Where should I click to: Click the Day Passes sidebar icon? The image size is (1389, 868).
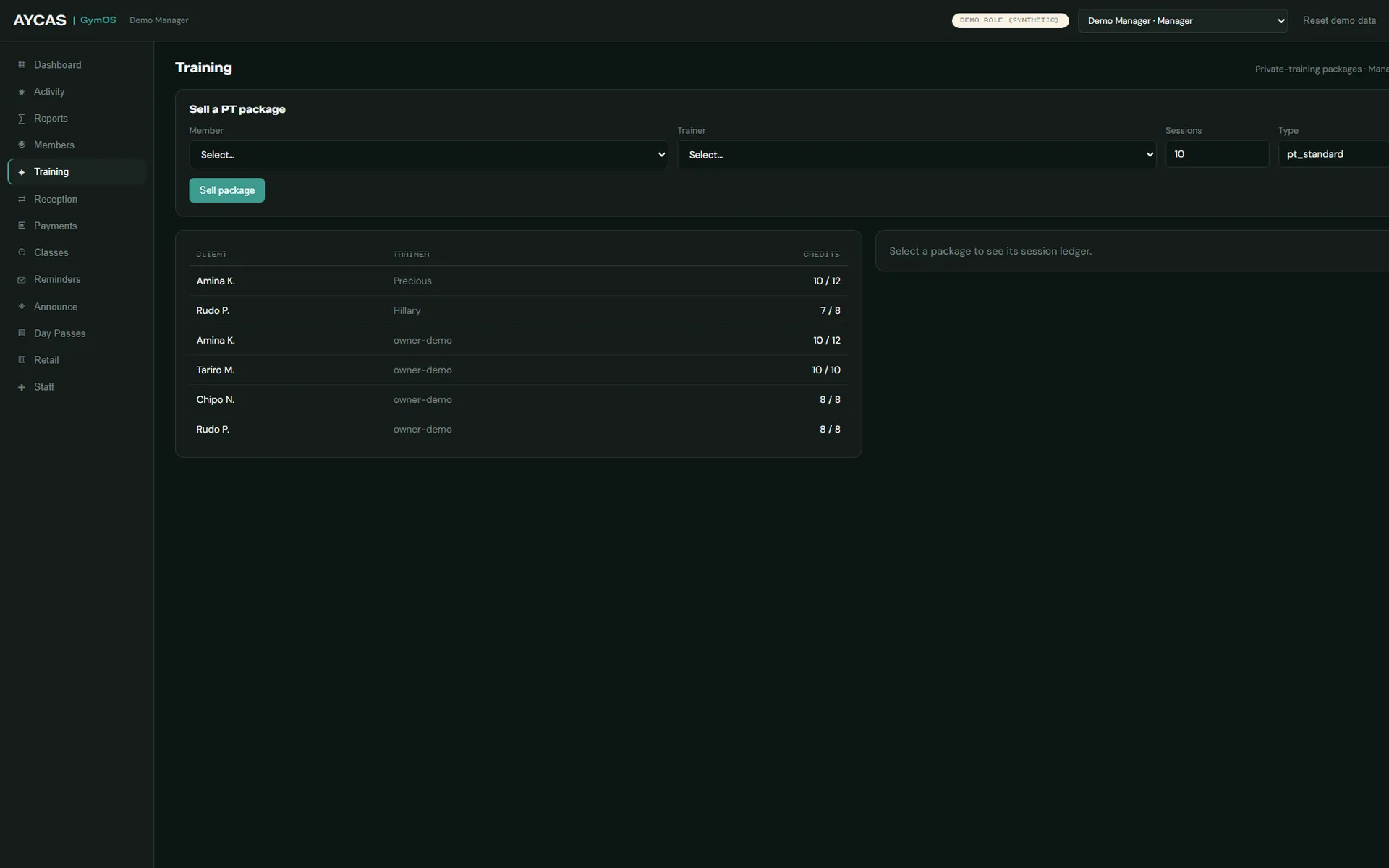pyautogui.click(x=22, y=333)
